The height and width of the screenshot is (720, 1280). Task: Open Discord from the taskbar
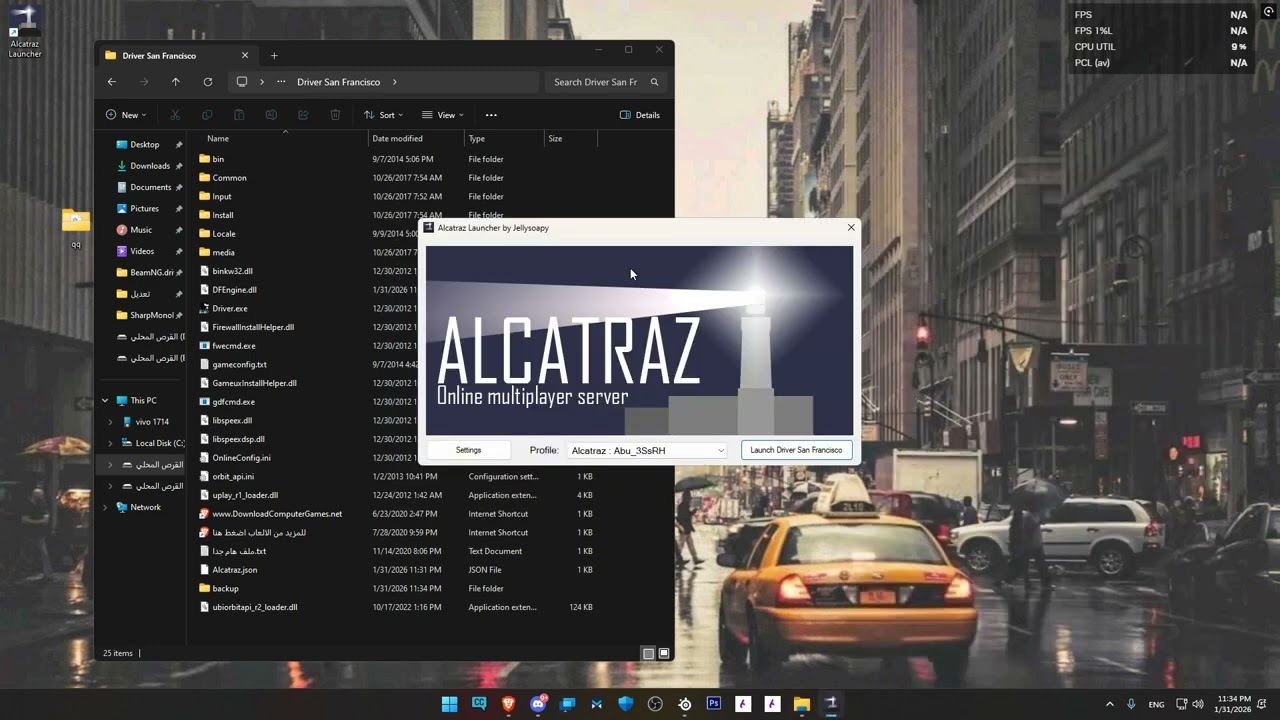tap(538, 704)
